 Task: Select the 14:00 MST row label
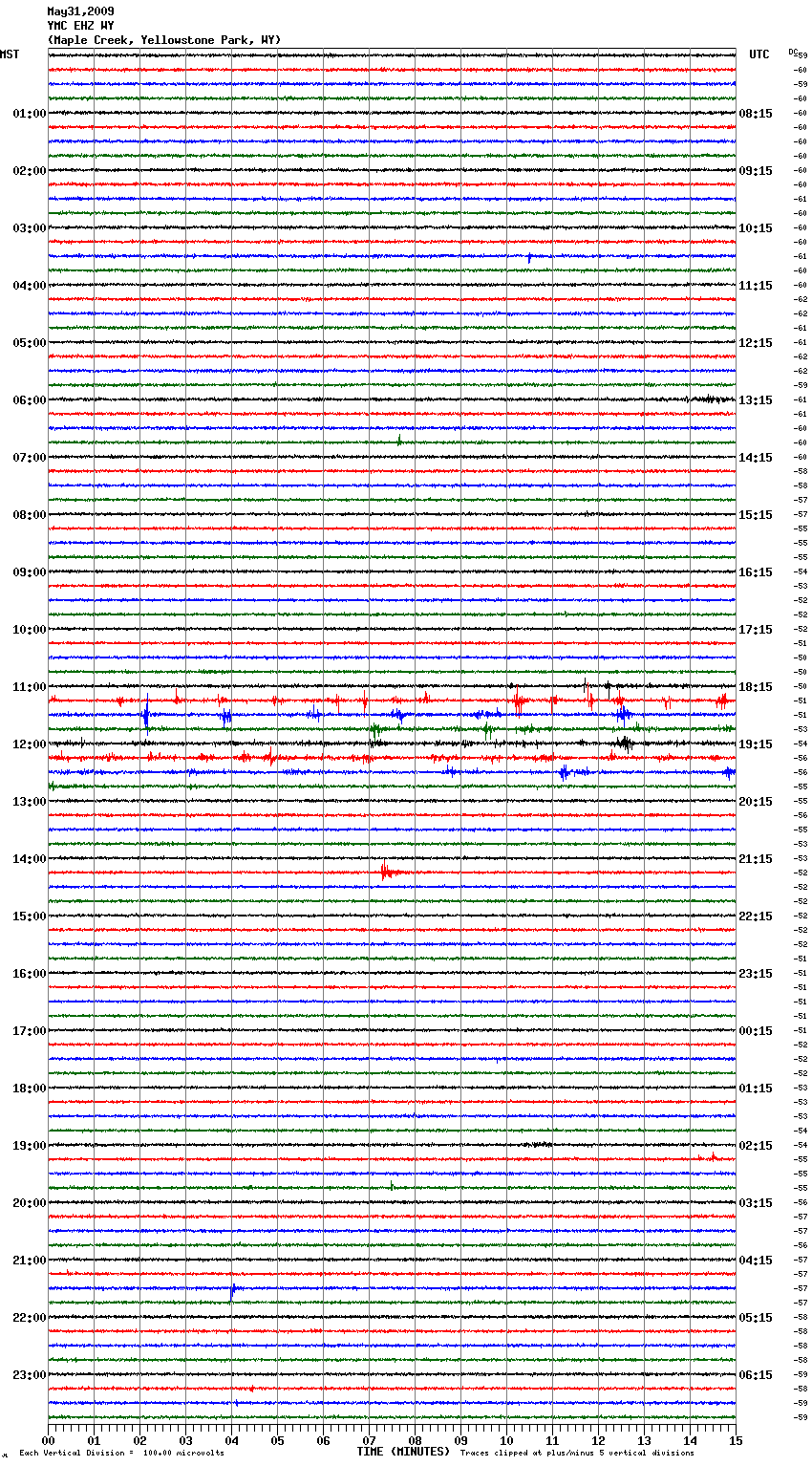tap(30, 859)
